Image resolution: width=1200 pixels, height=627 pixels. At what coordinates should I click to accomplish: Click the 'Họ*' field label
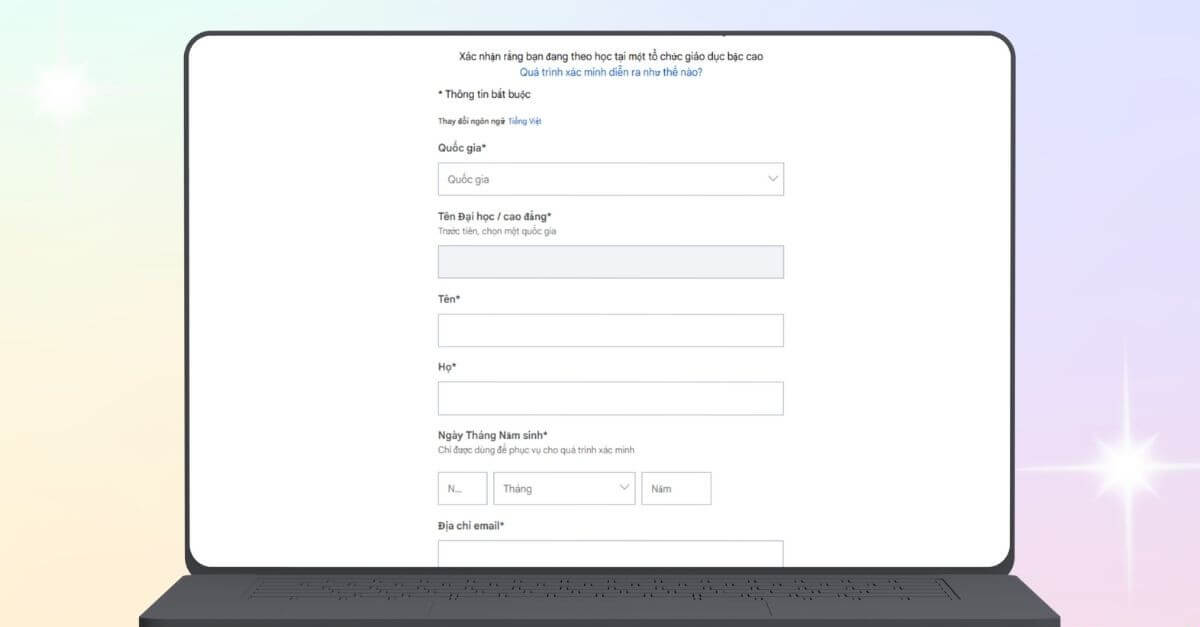[x=447, y=367]
